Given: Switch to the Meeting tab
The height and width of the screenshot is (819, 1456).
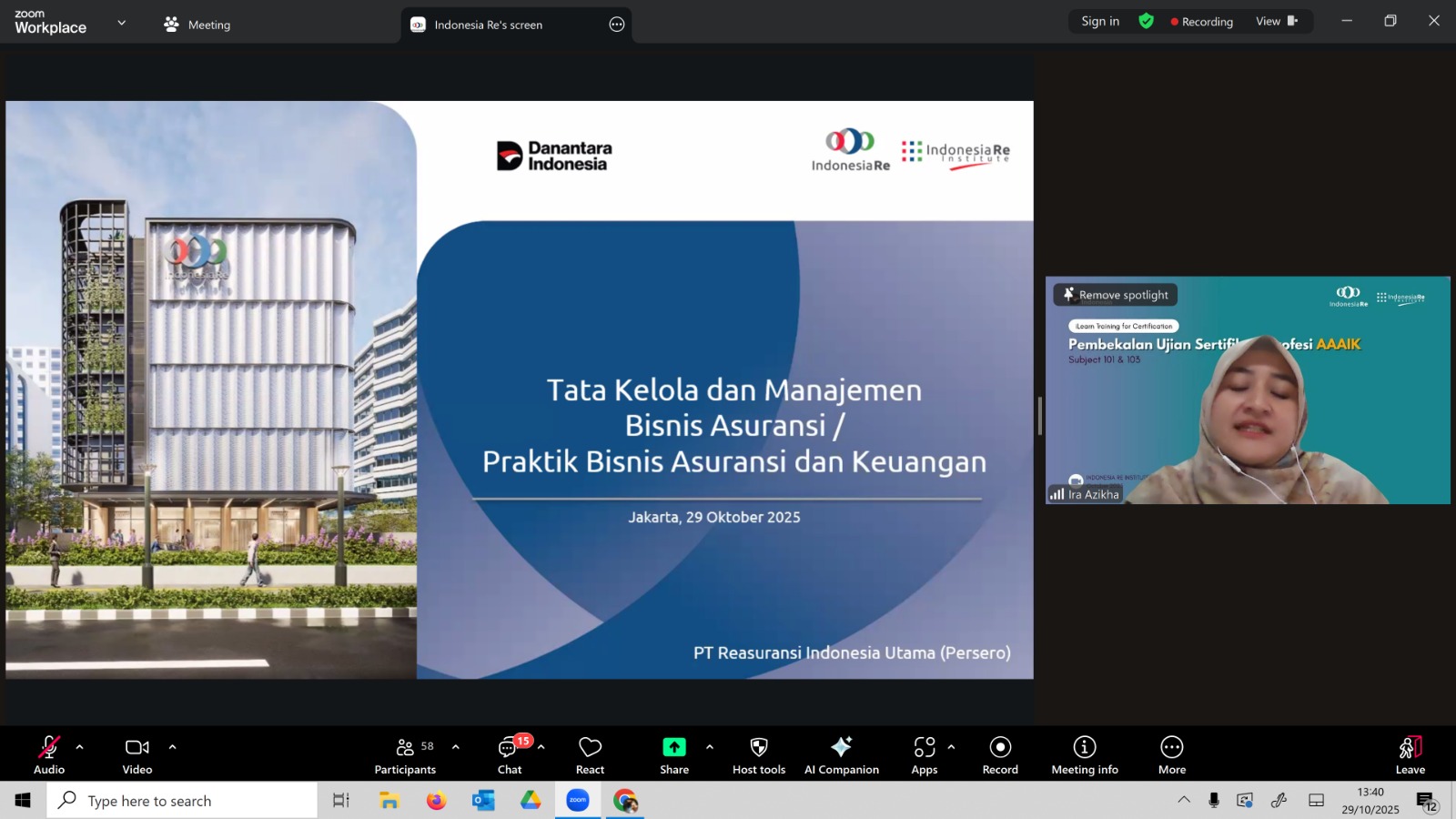Looking at the screenshot, I should 197,25.
